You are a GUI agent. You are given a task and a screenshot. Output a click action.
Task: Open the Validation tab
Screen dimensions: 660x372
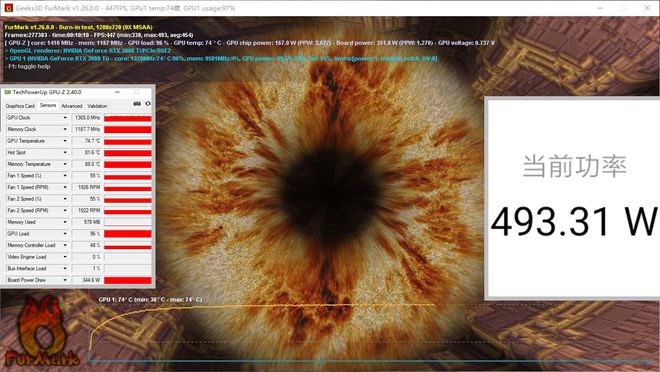pyautogui.click(x=97, y=106)
